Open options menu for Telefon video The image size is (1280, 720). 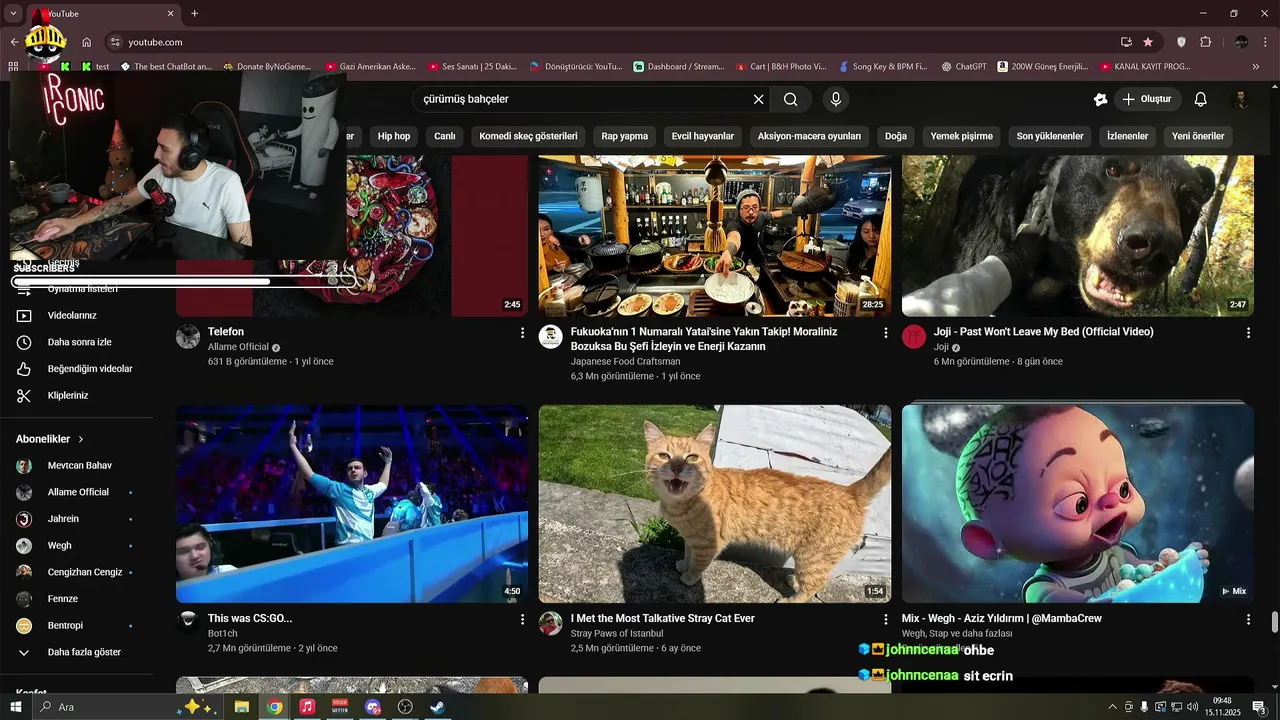[522, 332]
